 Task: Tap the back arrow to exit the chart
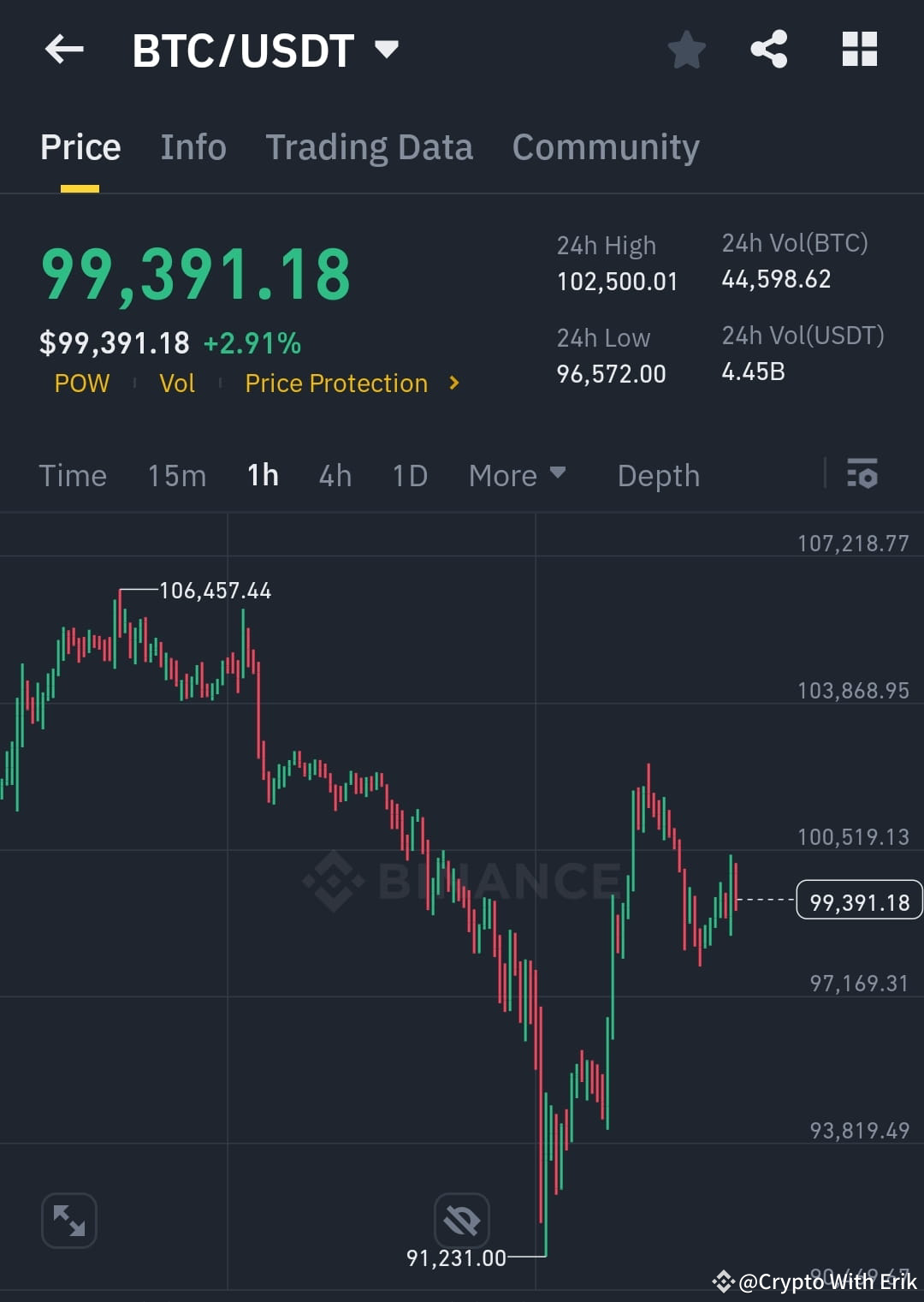coord(64,49)
